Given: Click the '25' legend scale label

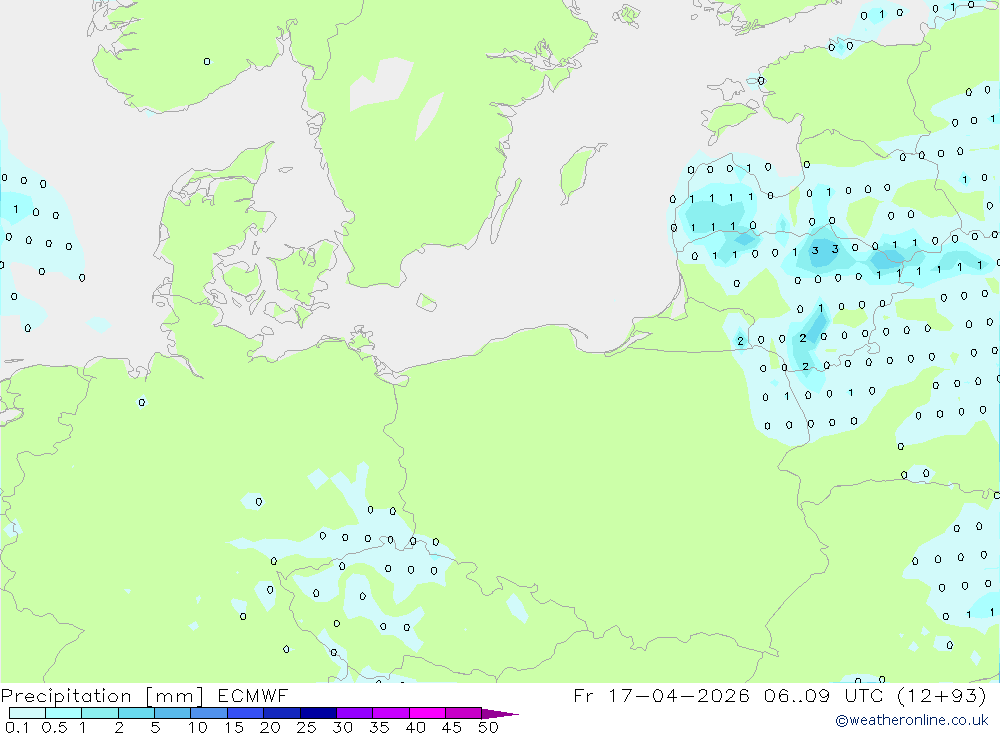Looking at the screenshot, I should pos(307,727).
